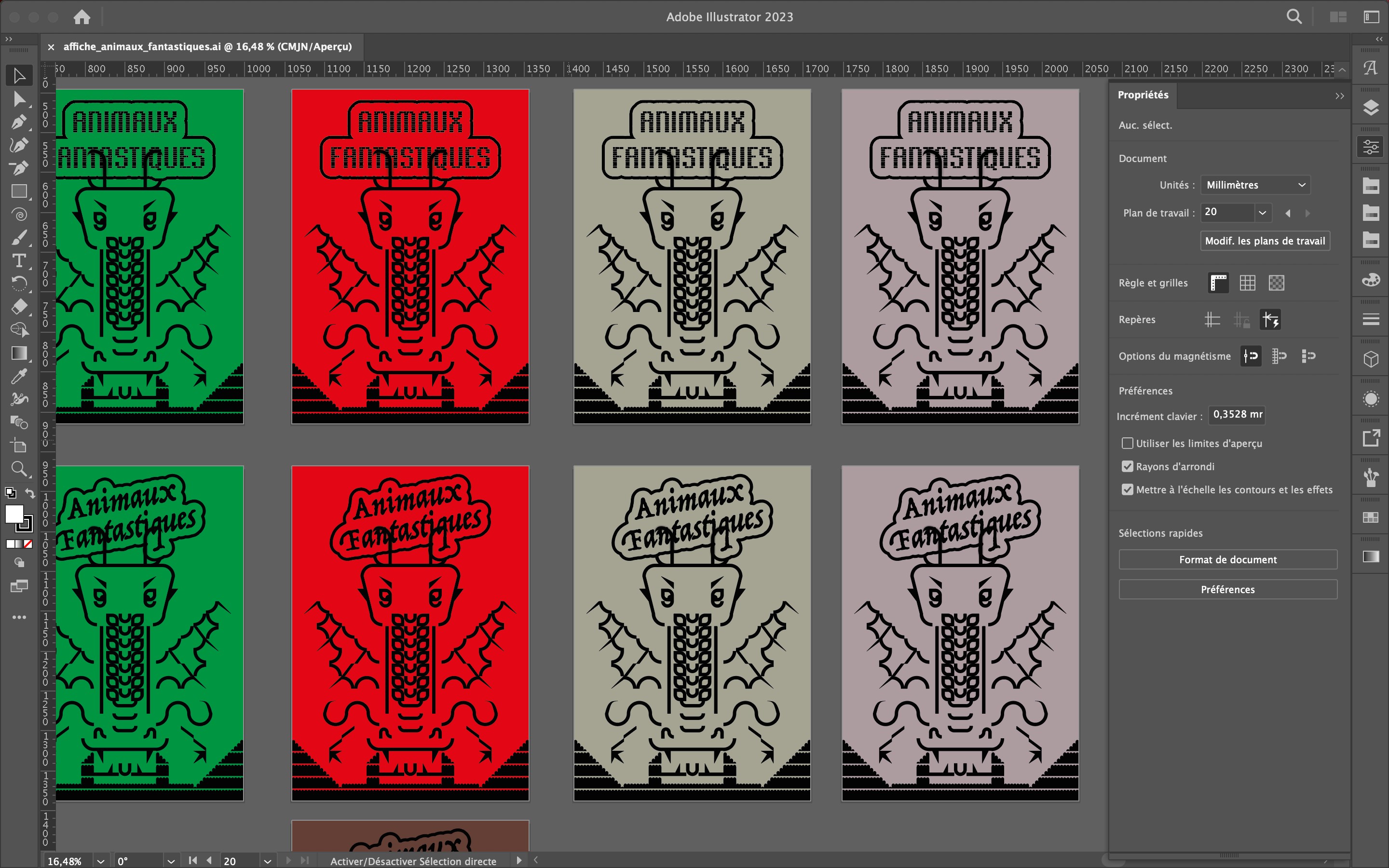
Task: Uncheck Rayons d'arrondi checkbox
Action: pyautogui.click(x=1127, y=466)
